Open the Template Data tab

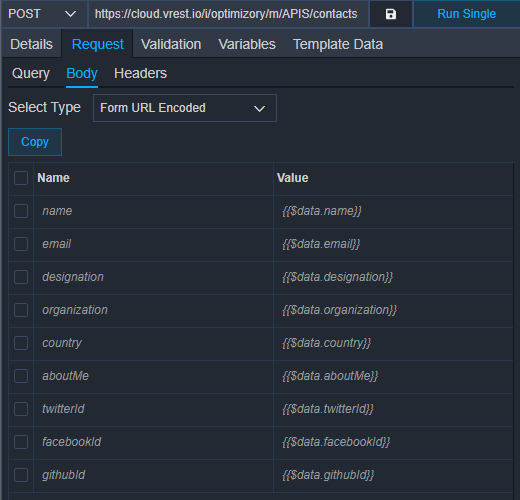338,44
